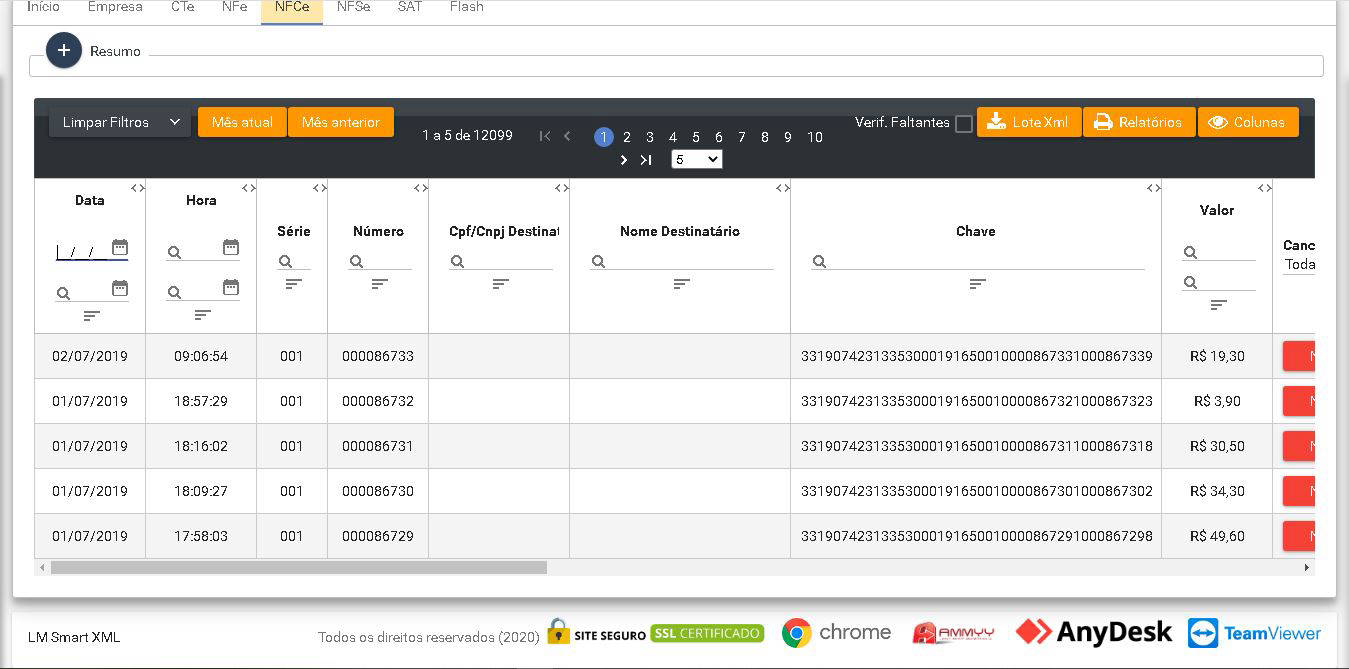Toggle column visibility with Colunas button
The height and width of the screenshot is (669, 1349).
pyautogui.click(x=1247, y=122)
